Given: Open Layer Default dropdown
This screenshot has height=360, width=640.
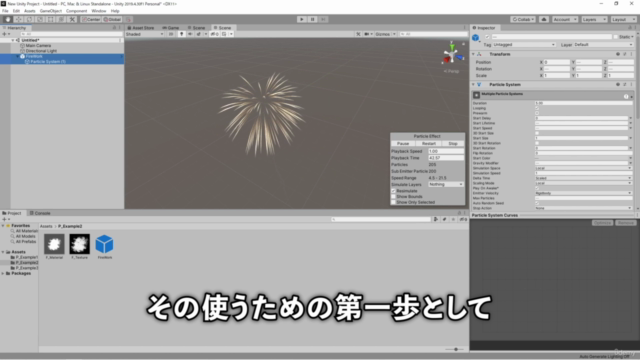Looking at the screenshot, I should (603, 44).
